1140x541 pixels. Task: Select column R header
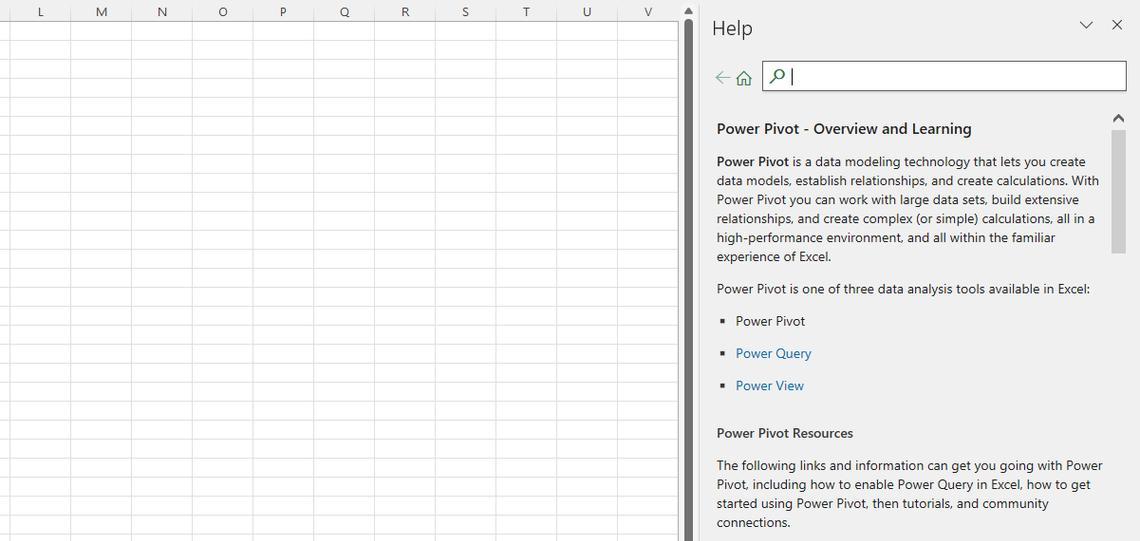coord(405,12)
